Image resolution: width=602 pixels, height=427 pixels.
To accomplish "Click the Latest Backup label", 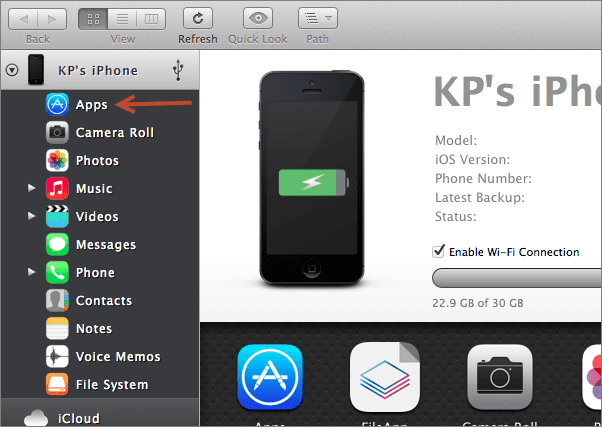I will [x=480, y=197].
